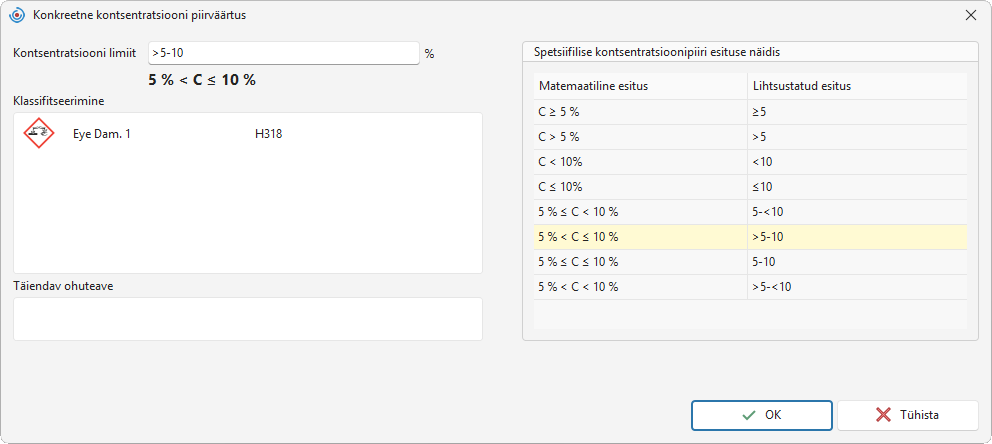Select the >5-<10 simplified cell
The height and width of the screenshot is (444, 992).
(x=857, y=287)
